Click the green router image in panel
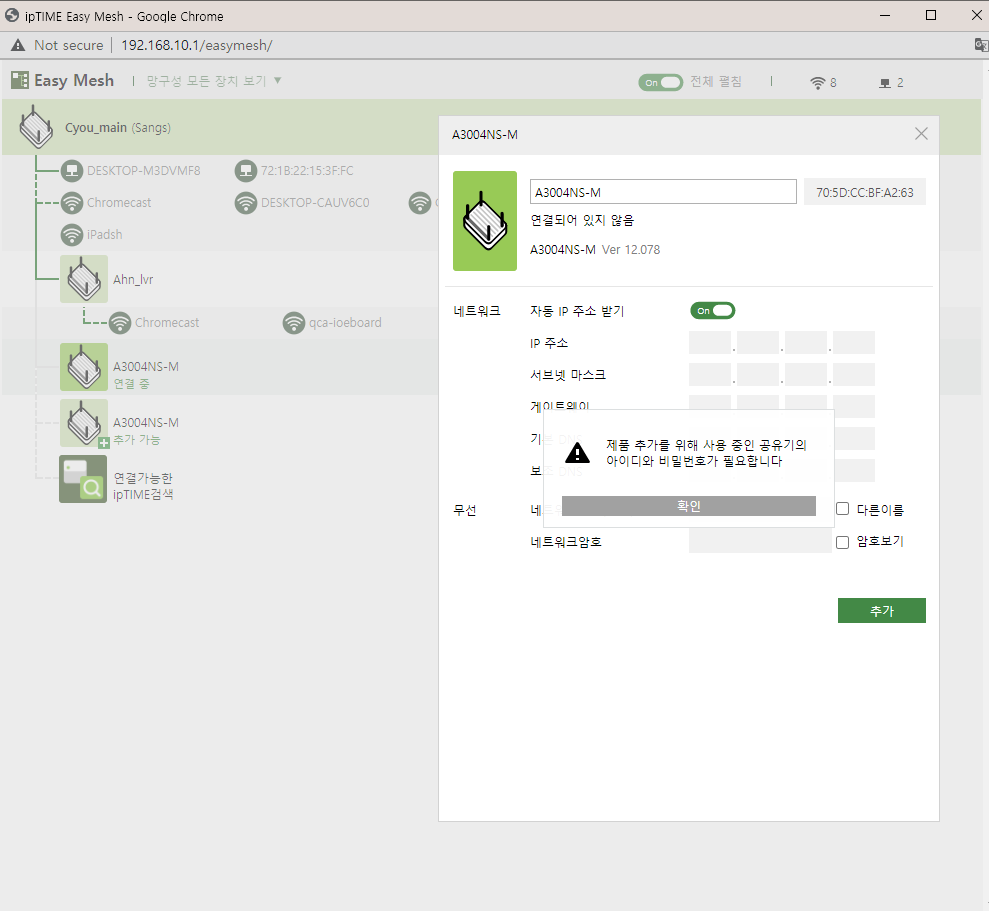 485,221
